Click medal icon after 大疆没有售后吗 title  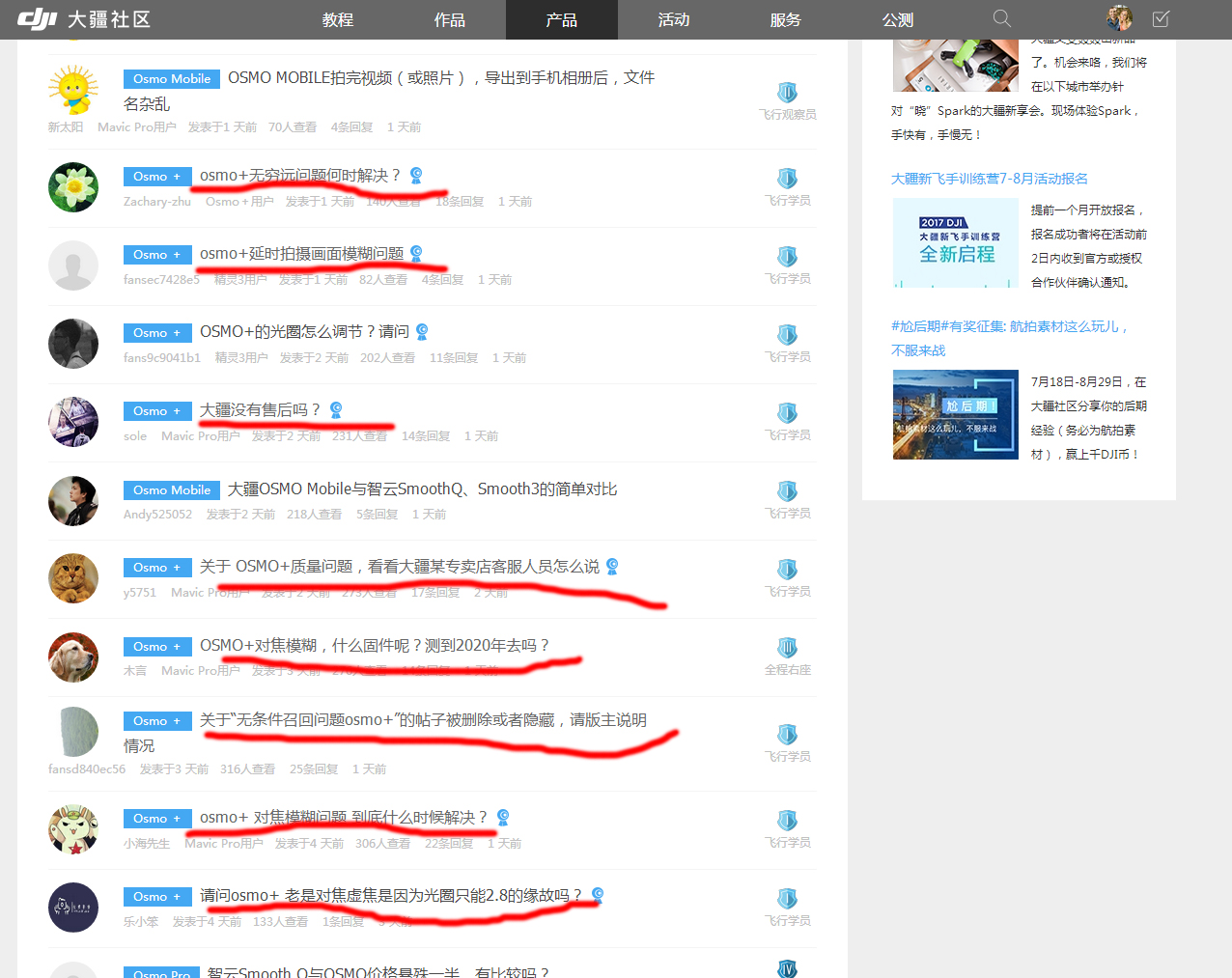(x=336, y=410)
